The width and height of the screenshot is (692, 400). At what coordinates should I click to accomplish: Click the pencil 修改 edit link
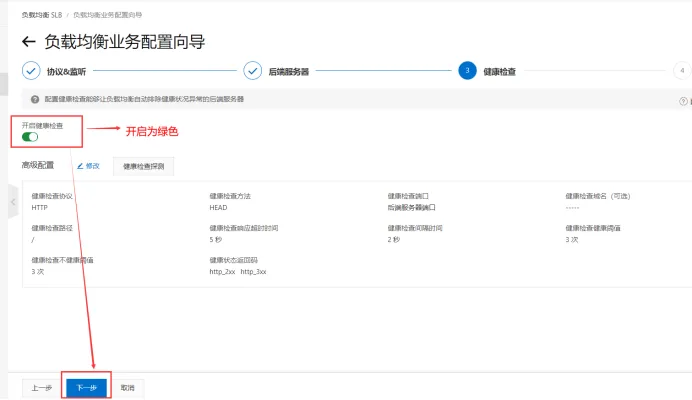(x=88, y=166)
